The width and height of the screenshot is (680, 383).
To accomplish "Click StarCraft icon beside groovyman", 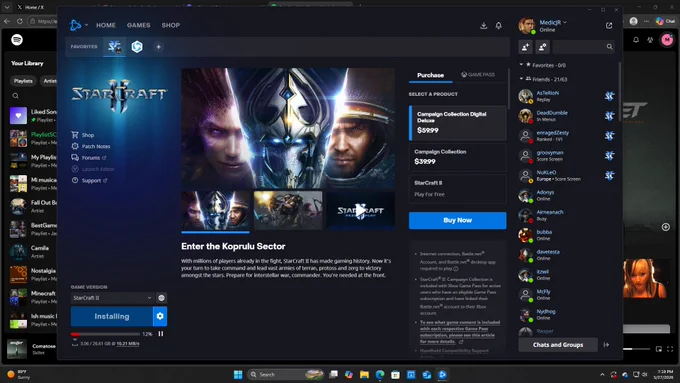I will tap(609, 155).
